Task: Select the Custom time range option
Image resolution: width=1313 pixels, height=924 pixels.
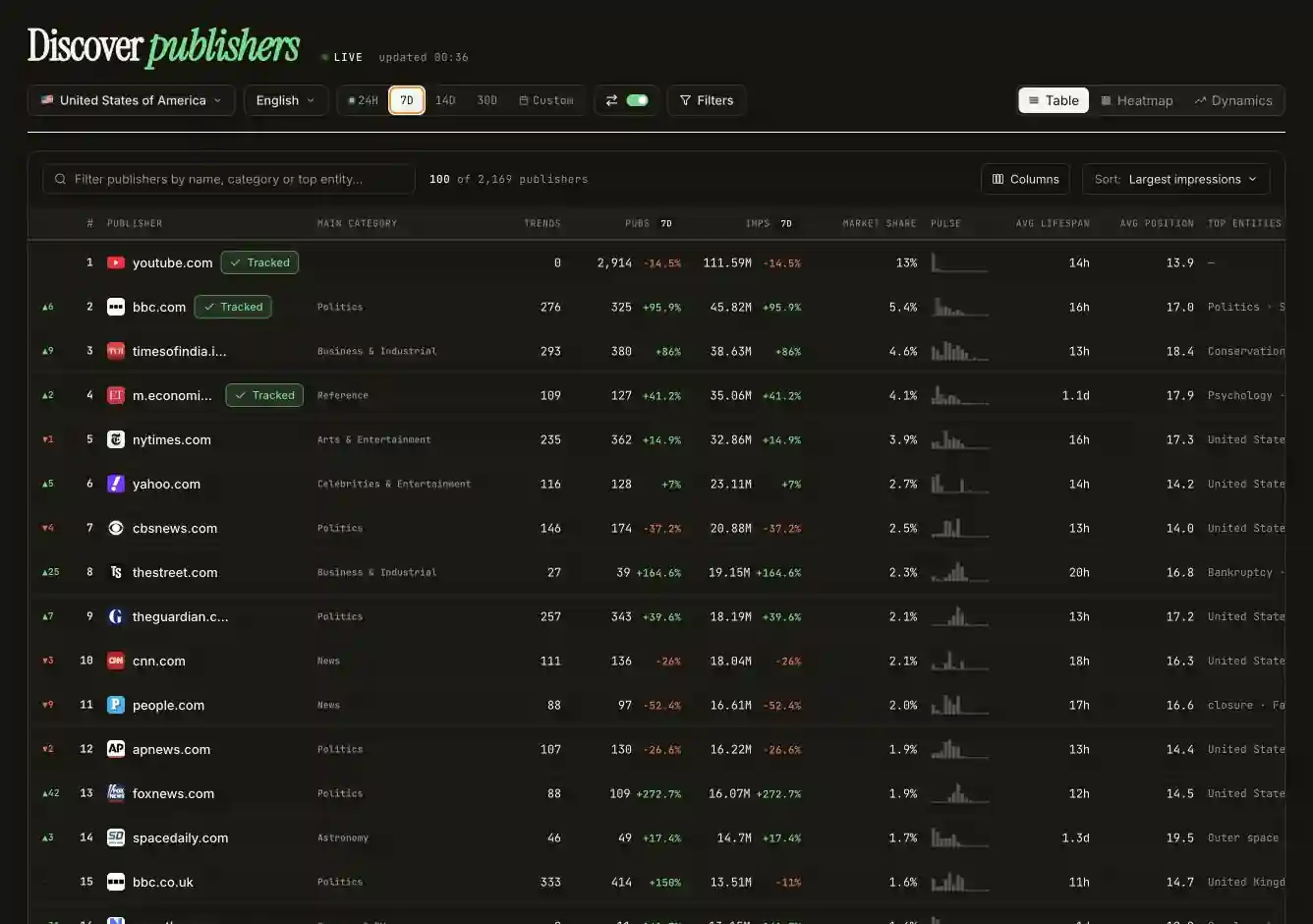Action: pyautogui.click(x=546, y=100)
